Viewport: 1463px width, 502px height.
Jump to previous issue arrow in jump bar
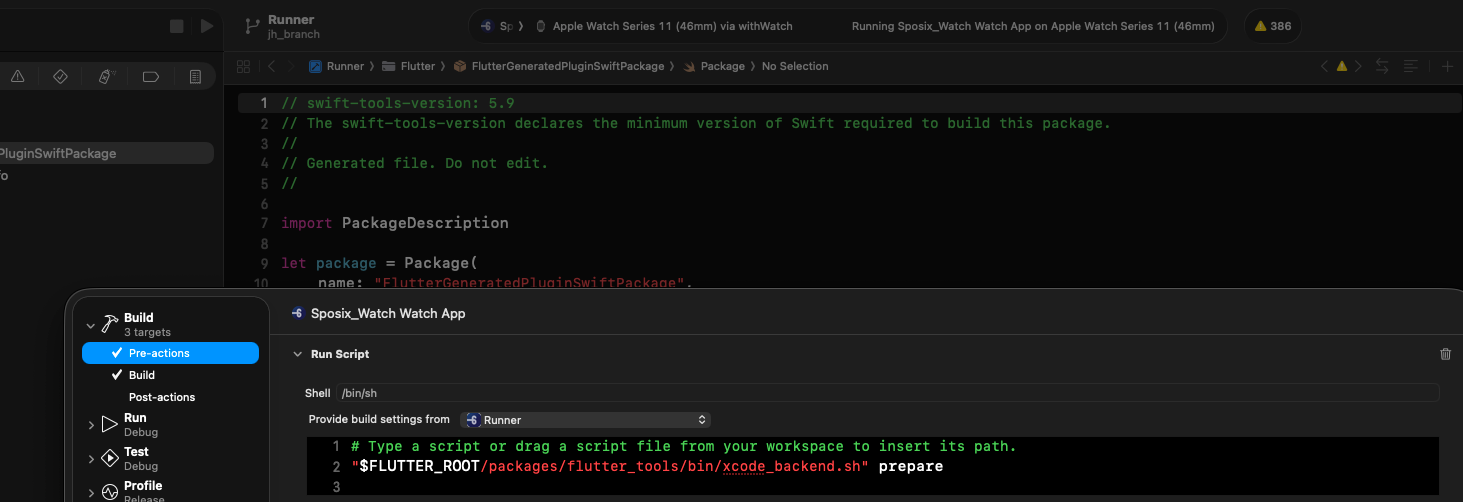coord(1324,66)
